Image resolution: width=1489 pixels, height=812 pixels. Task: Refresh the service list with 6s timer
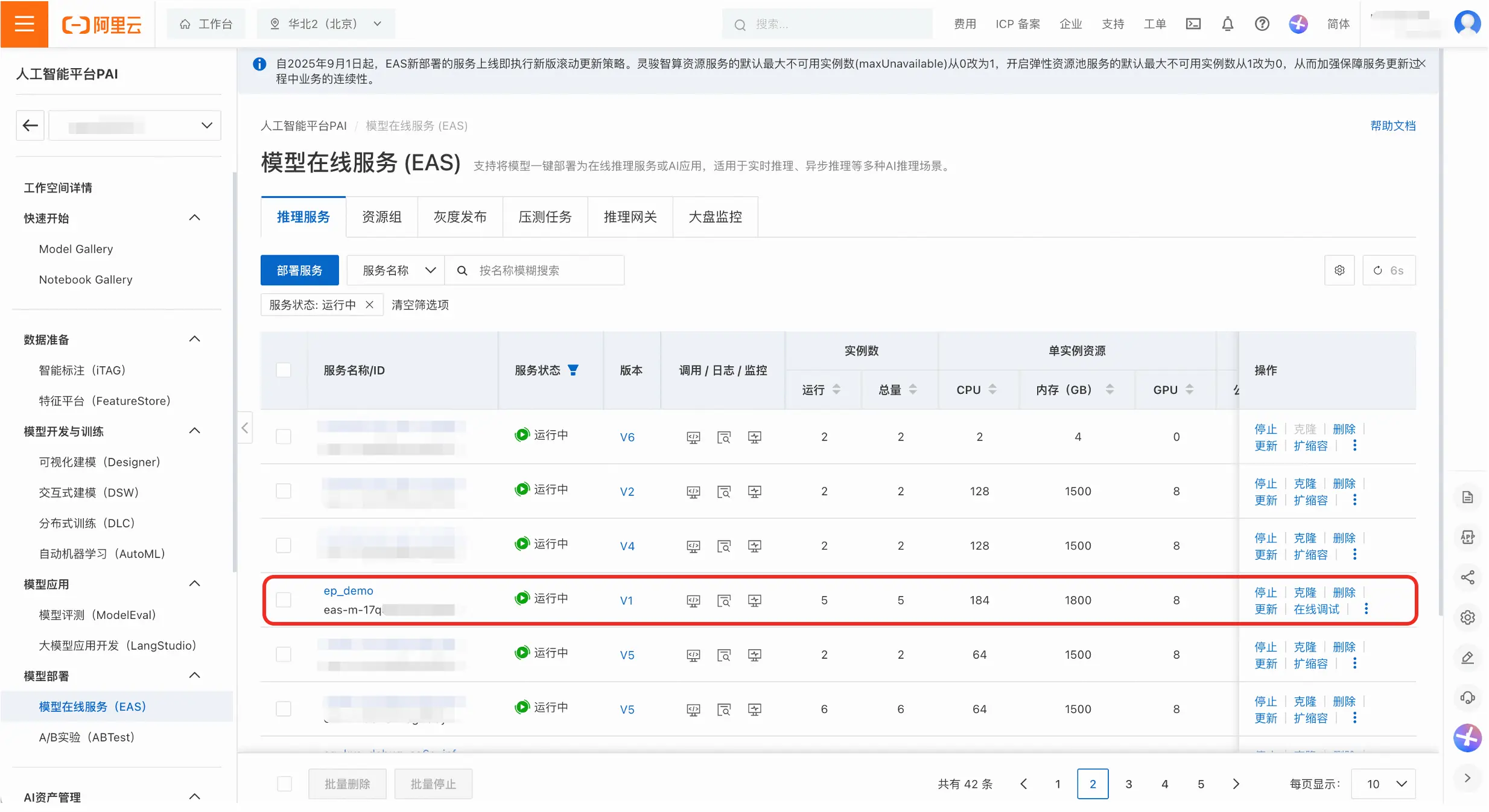pos(1389,270)
